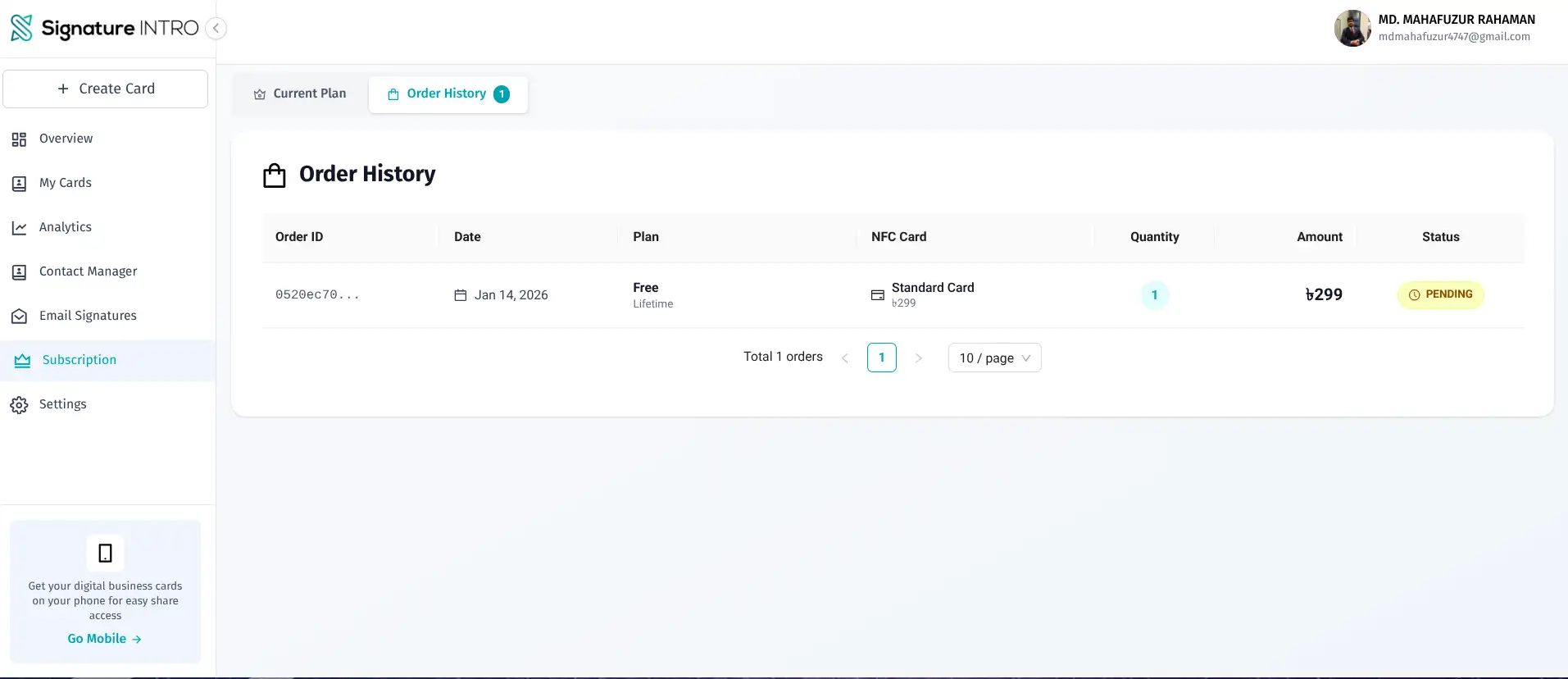Collapse the sidebar with the chevron button
The height and width of the screenshot is (679, 1568).
[216, 29]
